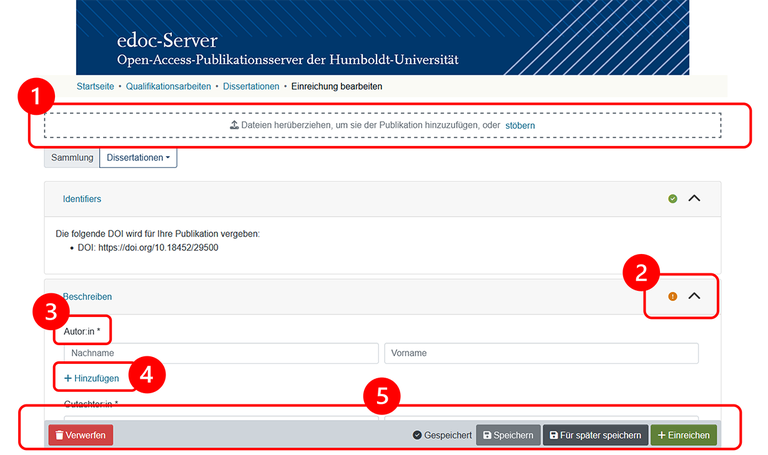The width and height of the screenshot is (768, 455).
Task: Open Qualifikationsarbeiten breadcrumb link
Action: pos(168,87)
